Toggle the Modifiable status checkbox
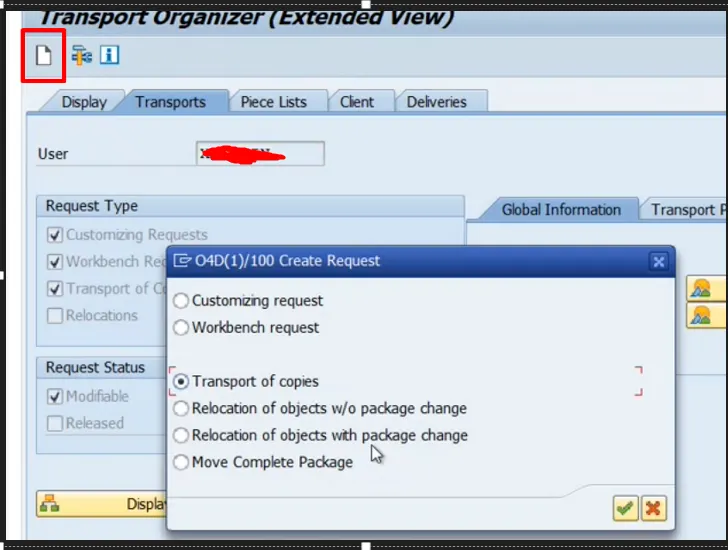 pyautogui.click(x=55, y=396)
